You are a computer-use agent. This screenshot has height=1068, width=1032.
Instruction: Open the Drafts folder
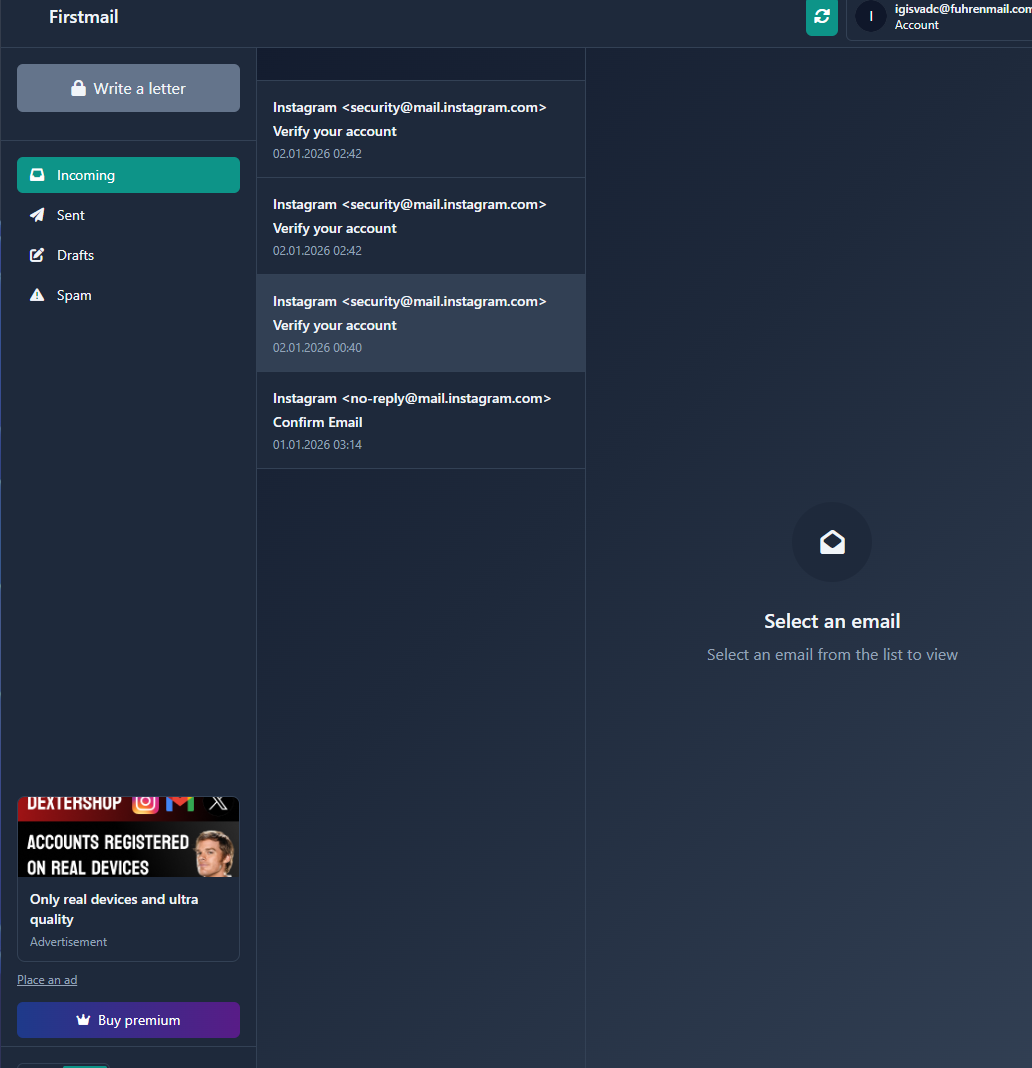click(x=128, y=255)
